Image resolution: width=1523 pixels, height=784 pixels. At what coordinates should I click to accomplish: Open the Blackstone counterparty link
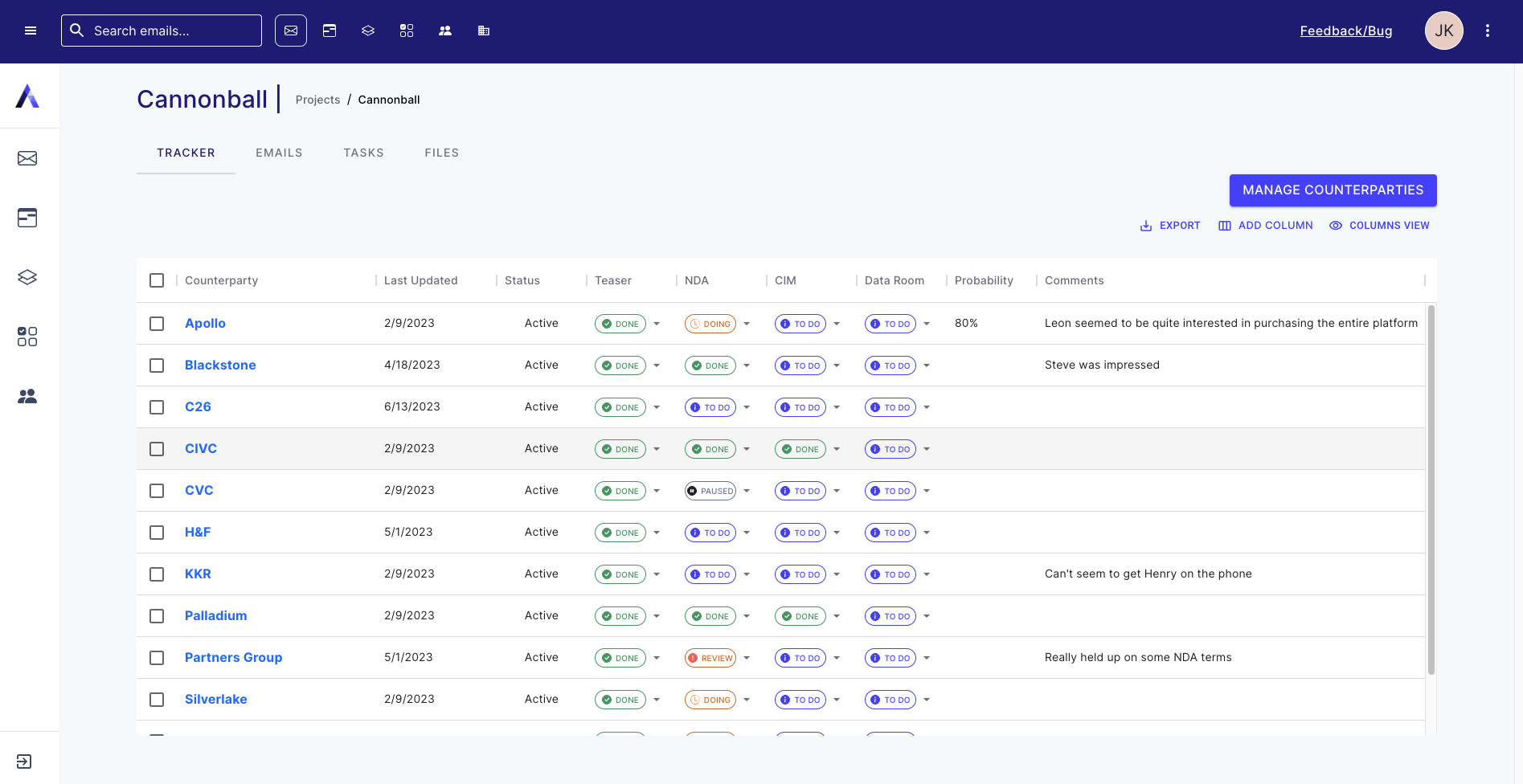[220, 365]
